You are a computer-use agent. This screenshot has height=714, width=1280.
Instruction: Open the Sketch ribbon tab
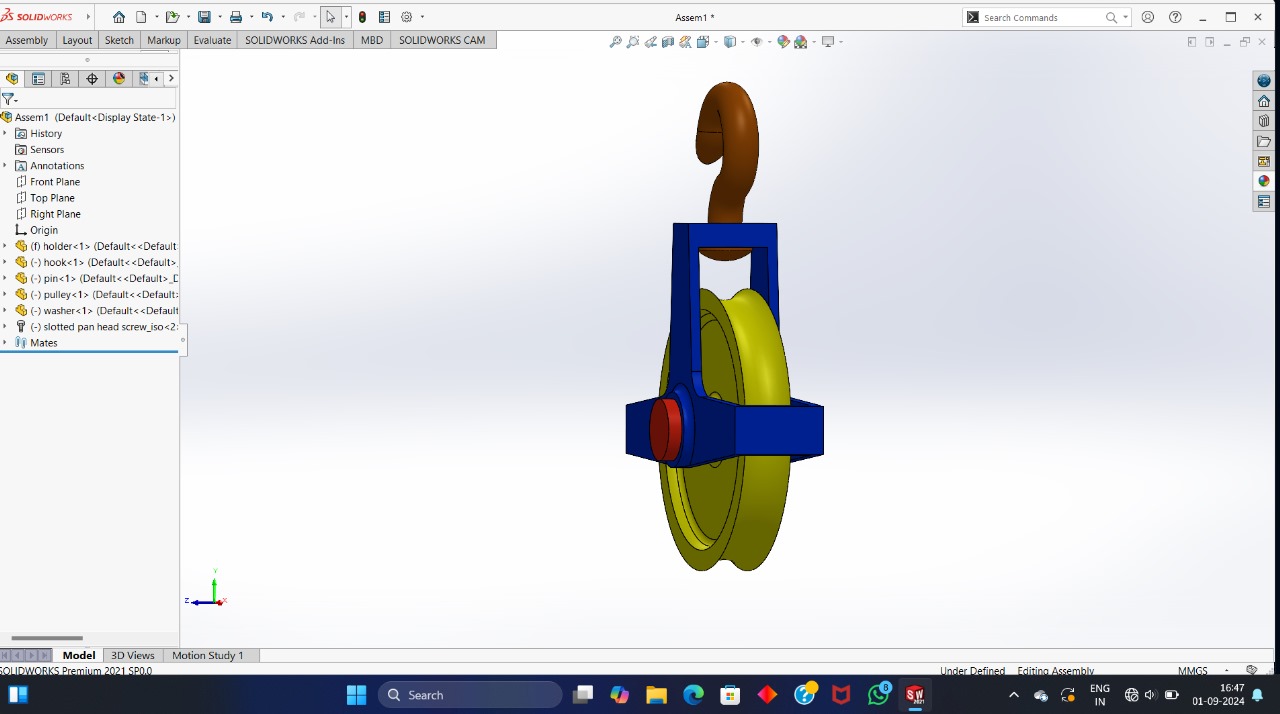pyautogui.click(x=119, y=40)
